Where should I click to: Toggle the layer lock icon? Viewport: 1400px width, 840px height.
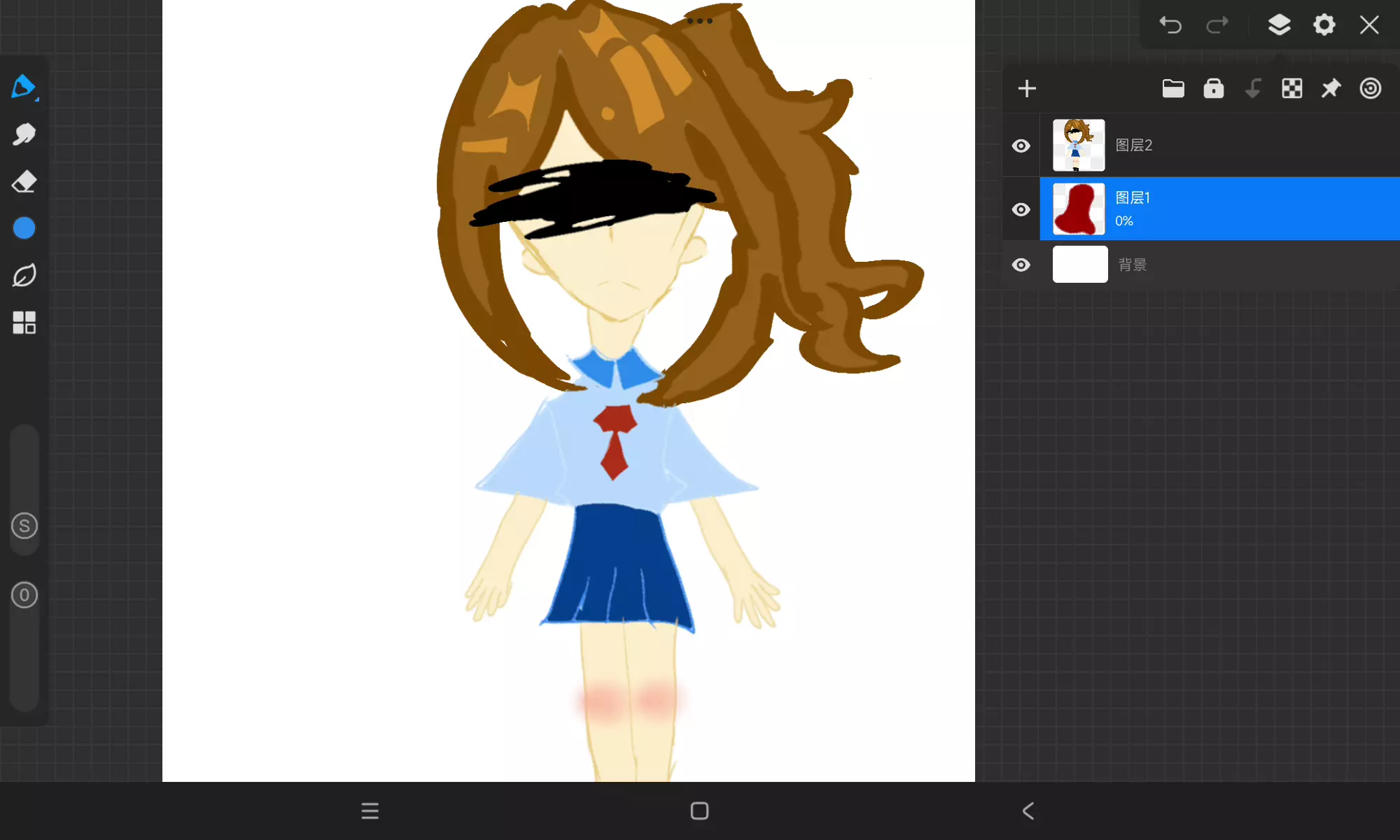tap(1213, 89)
